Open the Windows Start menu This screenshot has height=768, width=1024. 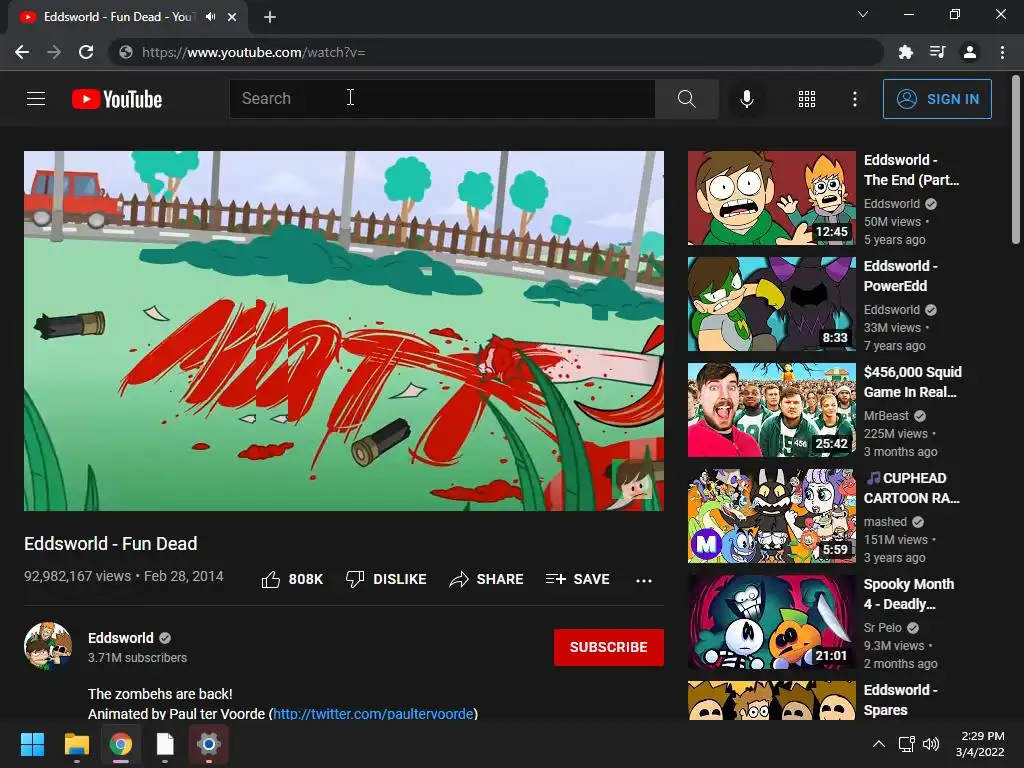point(32,744)
